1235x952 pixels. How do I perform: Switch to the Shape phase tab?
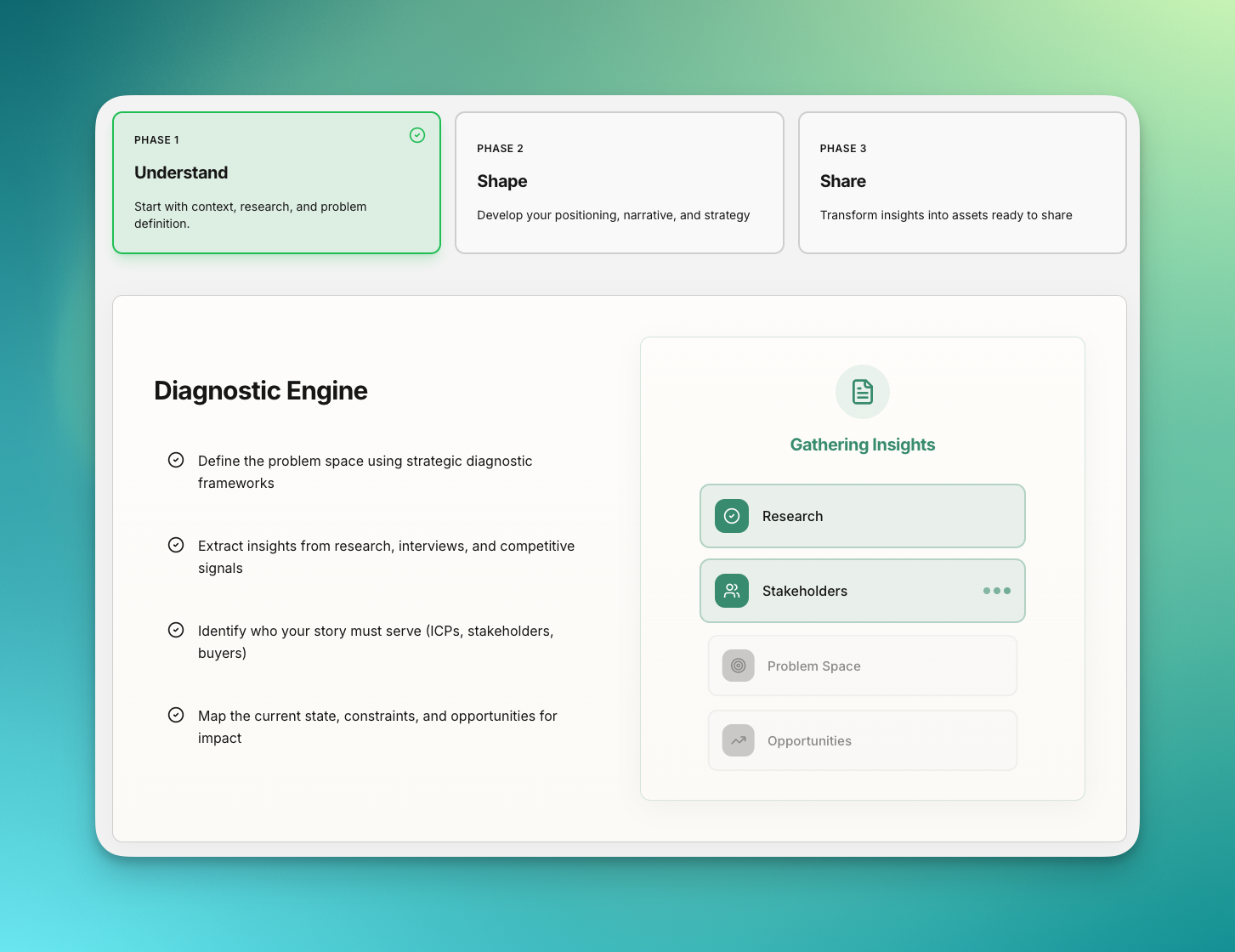[619, 182]
